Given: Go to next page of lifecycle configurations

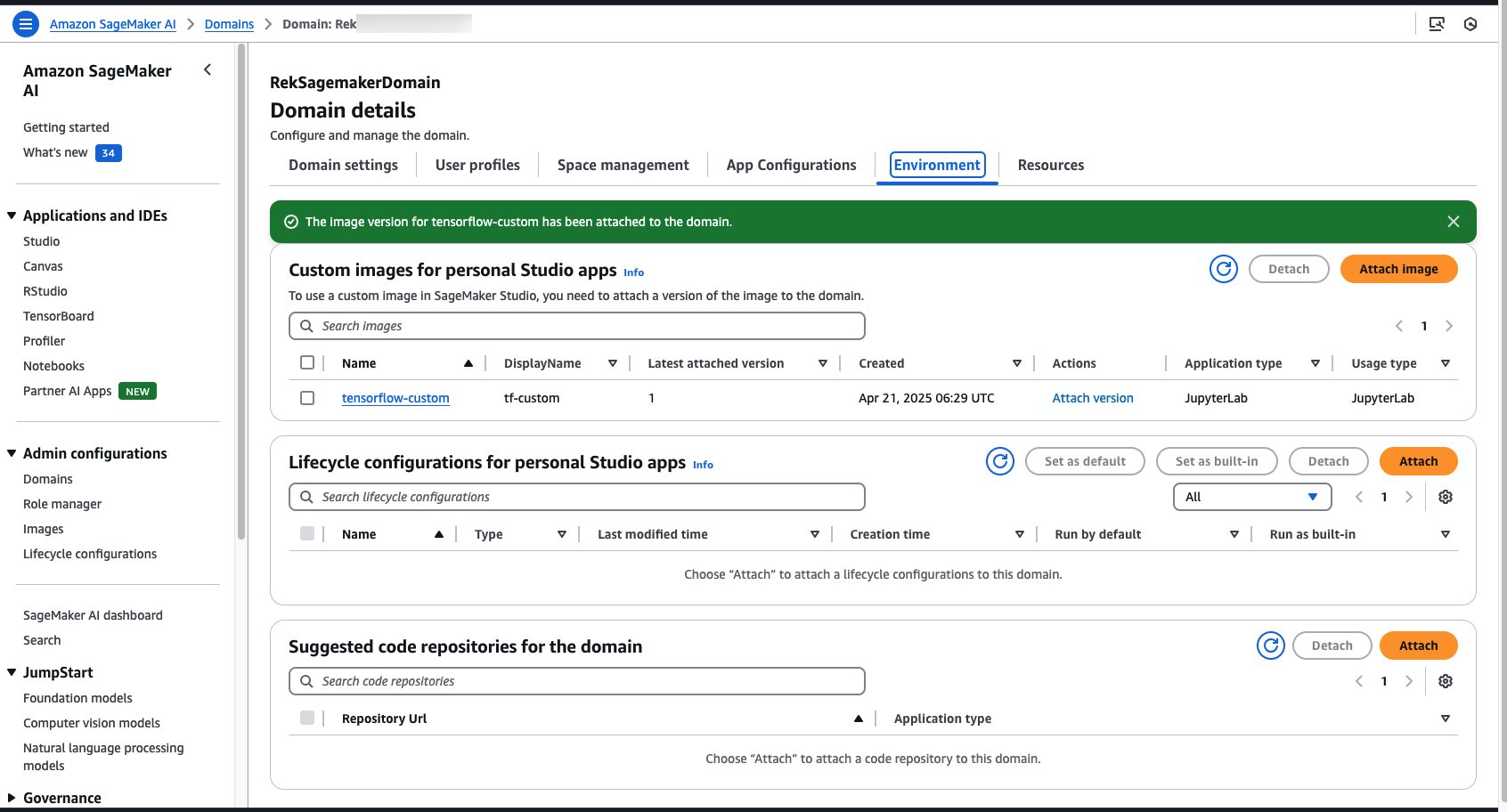Looking at the screenshot, I should (x=1409, y=497).
